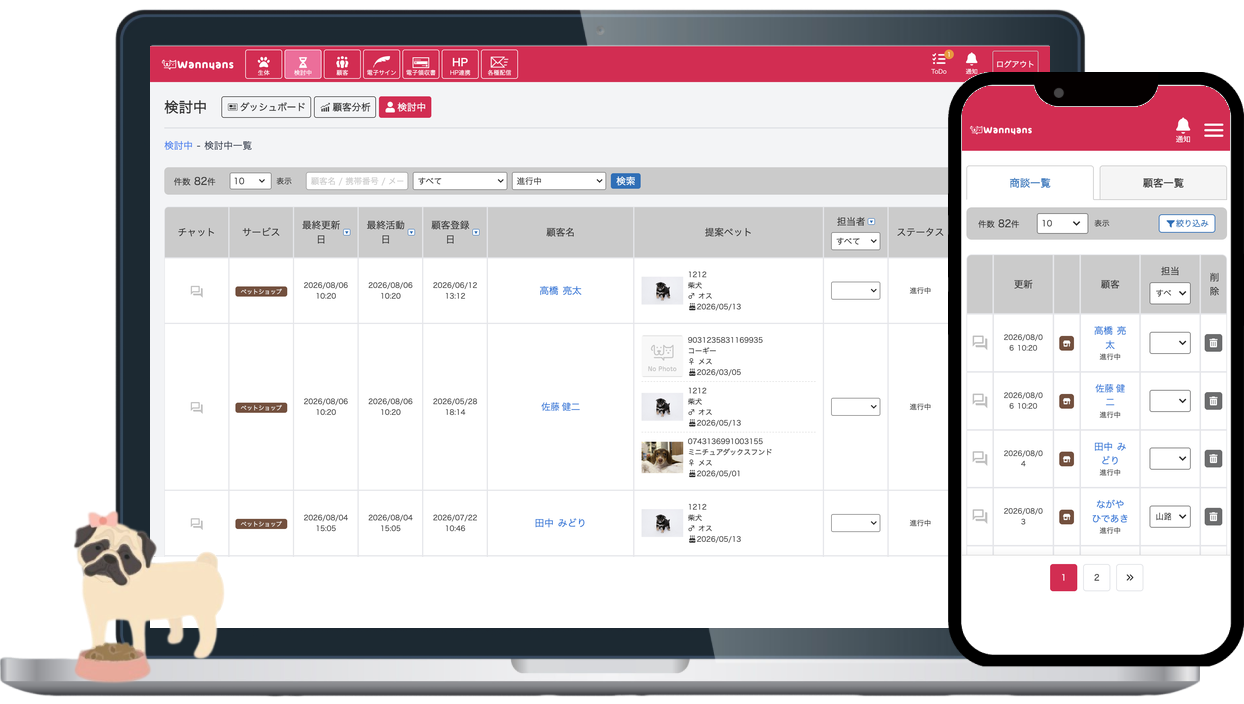Click ペットショップ tag in 高橋 亮太 row
The image size is (1244, 704).
coord(261,292)
